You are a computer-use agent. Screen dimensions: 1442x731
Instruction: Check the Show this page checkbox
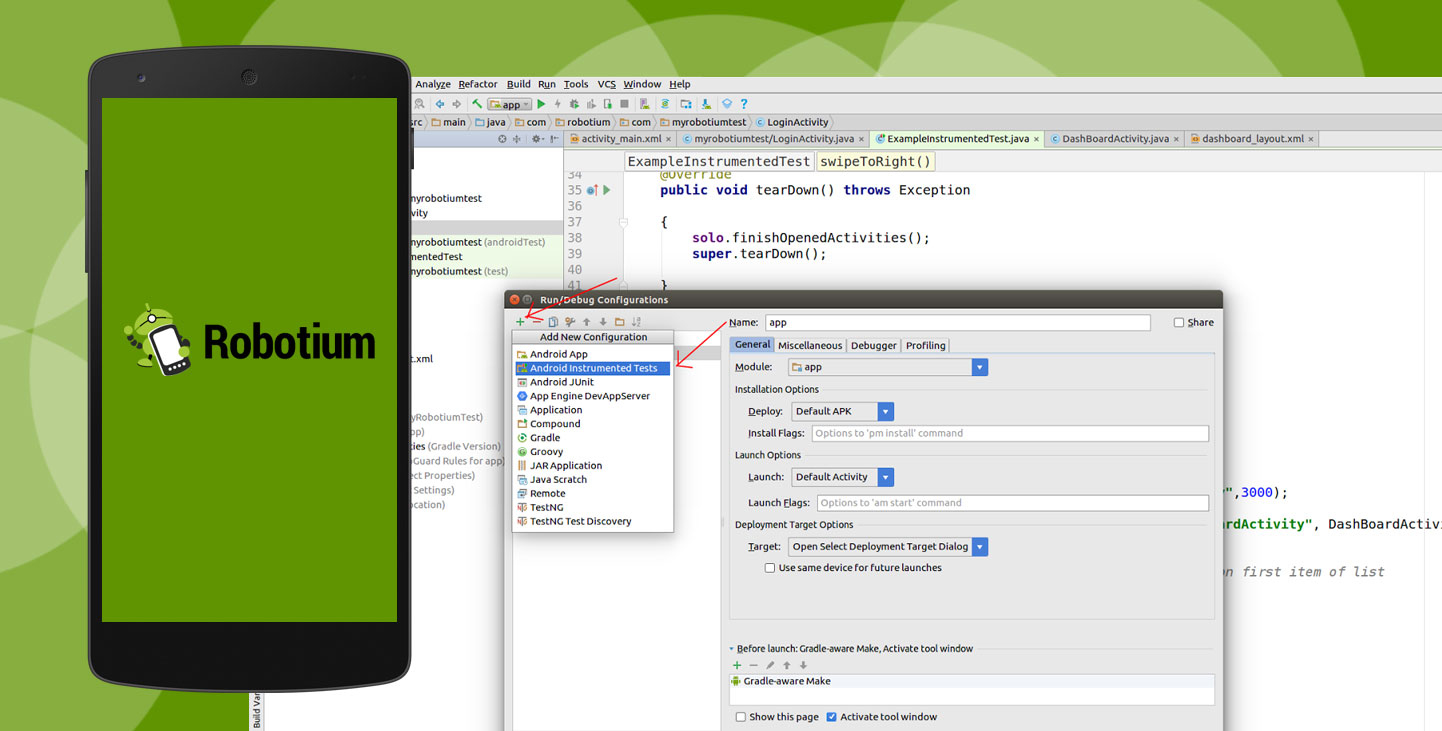tap(741, 717)
